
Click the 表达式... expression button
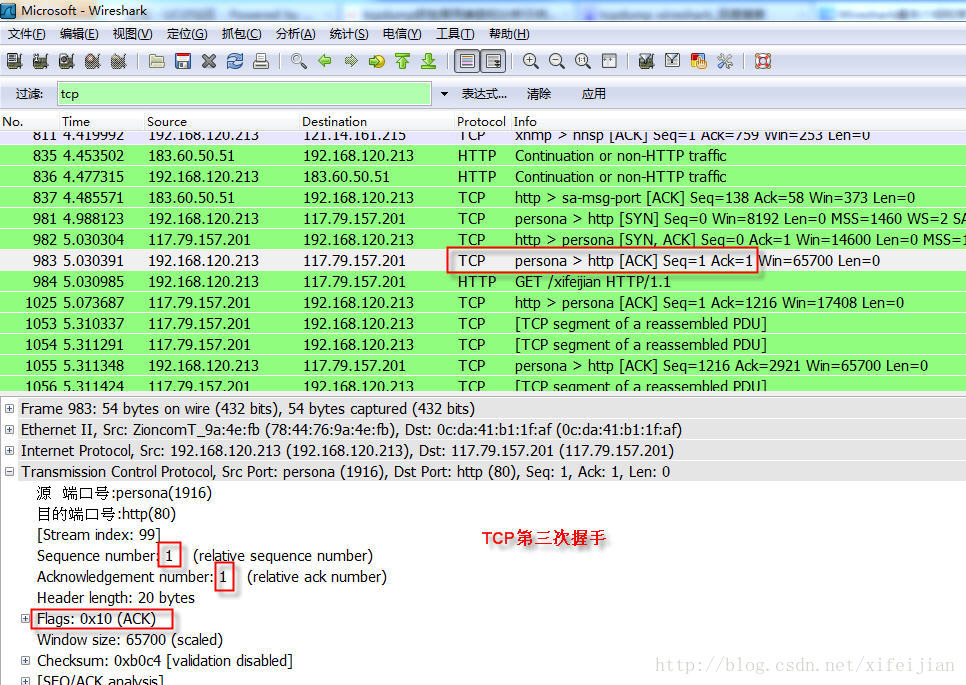pyautogui.click(x=484, y=94)
